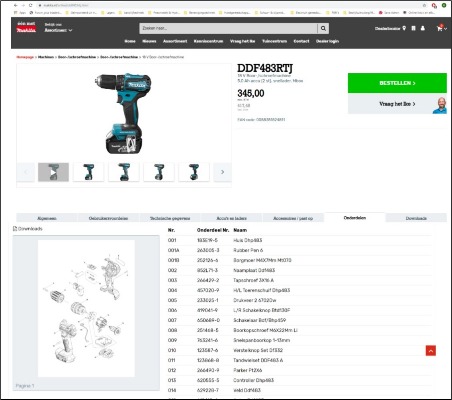Select the second drill thumbnail
452x400 pixels.
[89, 172]
